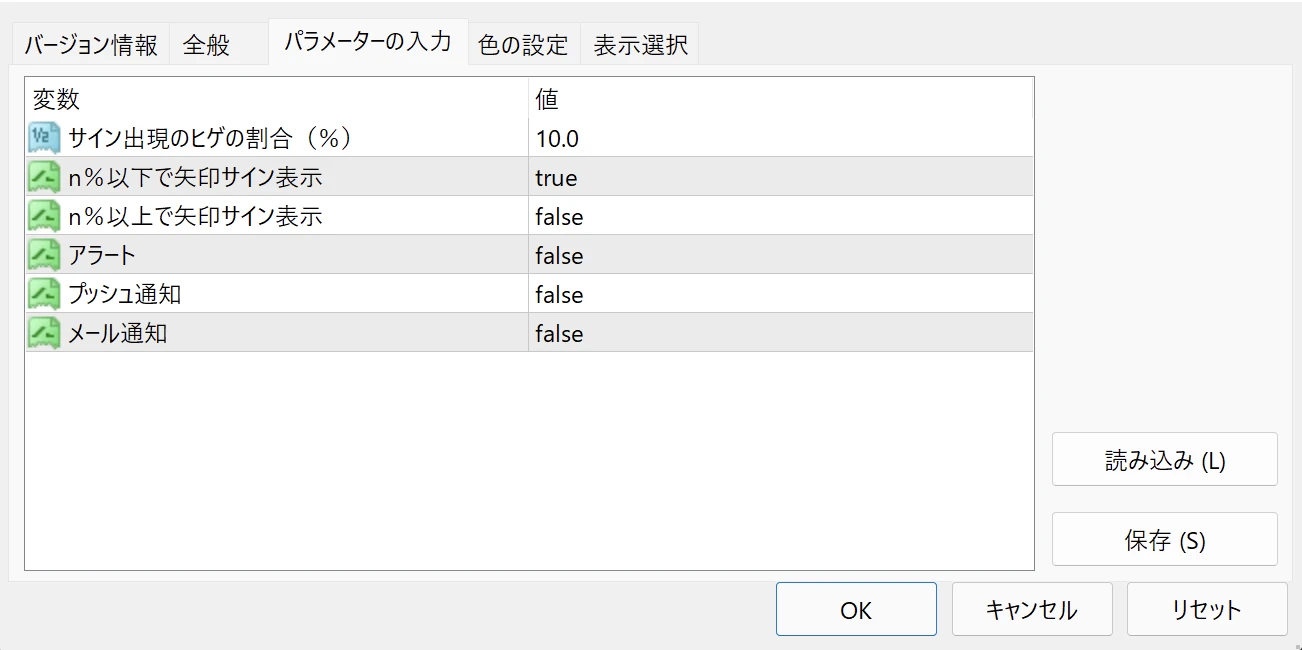Select the false value of メール通知 row

click(x=559, y=334)
